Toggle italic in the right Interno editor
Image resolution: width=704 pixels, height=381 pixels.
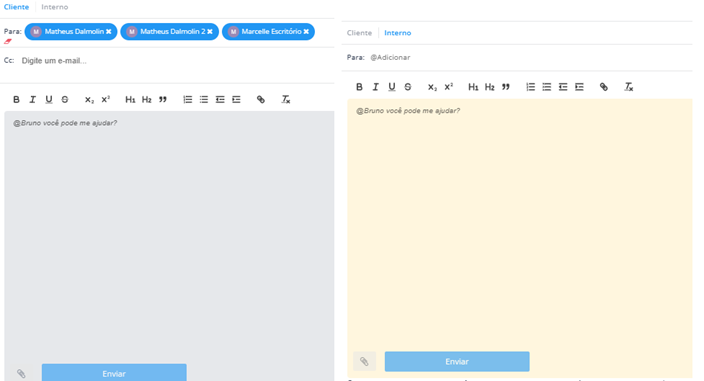pos(375,87)
